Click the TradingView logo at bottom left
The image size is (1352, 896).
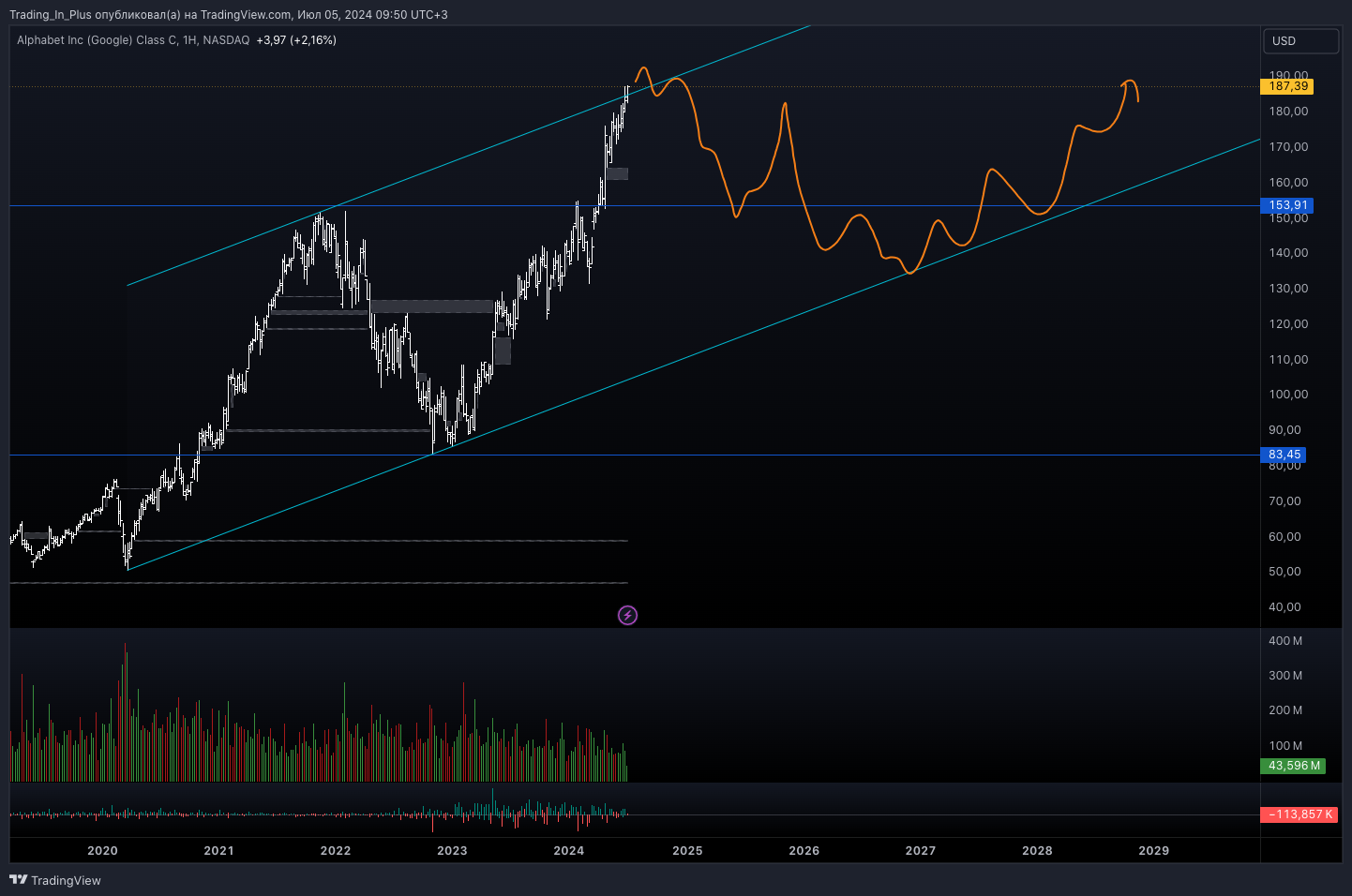54,880
